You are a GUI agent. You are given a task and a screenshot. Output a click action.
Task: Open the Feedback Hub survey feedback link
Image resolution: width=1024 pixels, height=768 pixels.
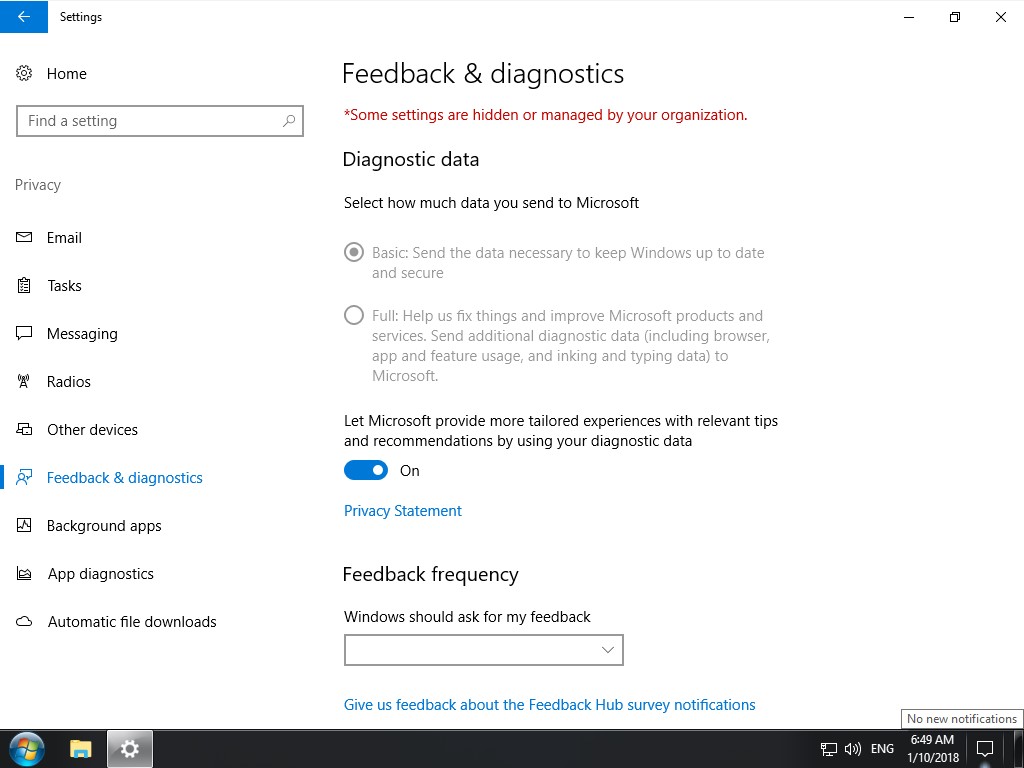(549, 705)
